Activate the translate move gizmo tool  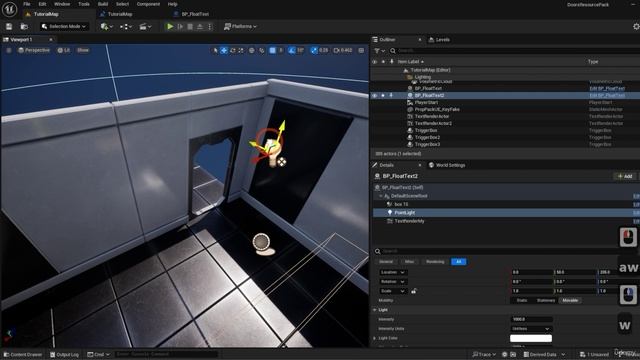tap(224, 50)
